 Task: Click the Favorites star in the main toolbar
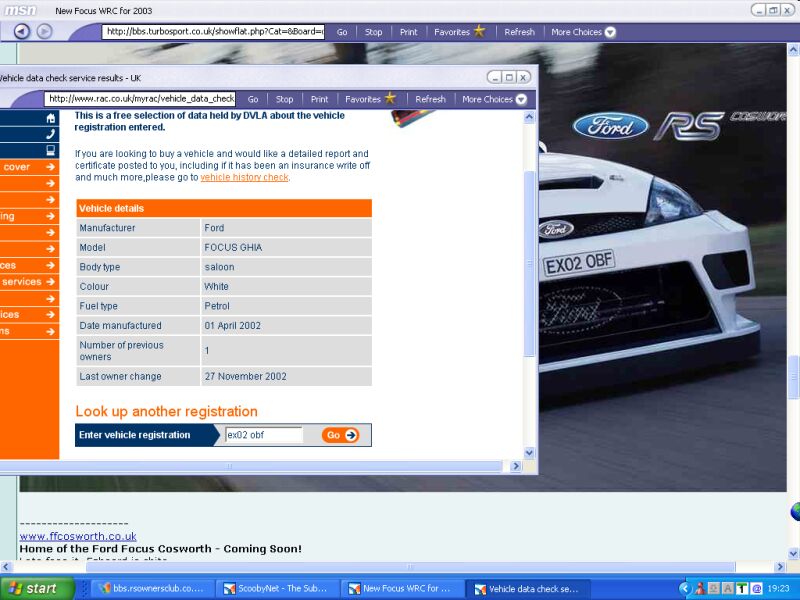pos(479,31)
